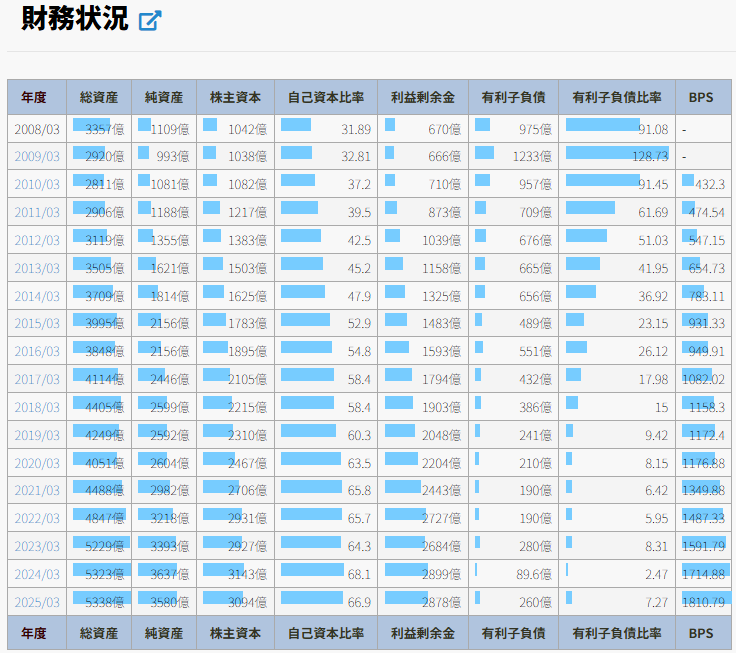Viewport: 736px width, 653px height.
Task: Click the 5338億 total assets cell
Action: [99, 602]
